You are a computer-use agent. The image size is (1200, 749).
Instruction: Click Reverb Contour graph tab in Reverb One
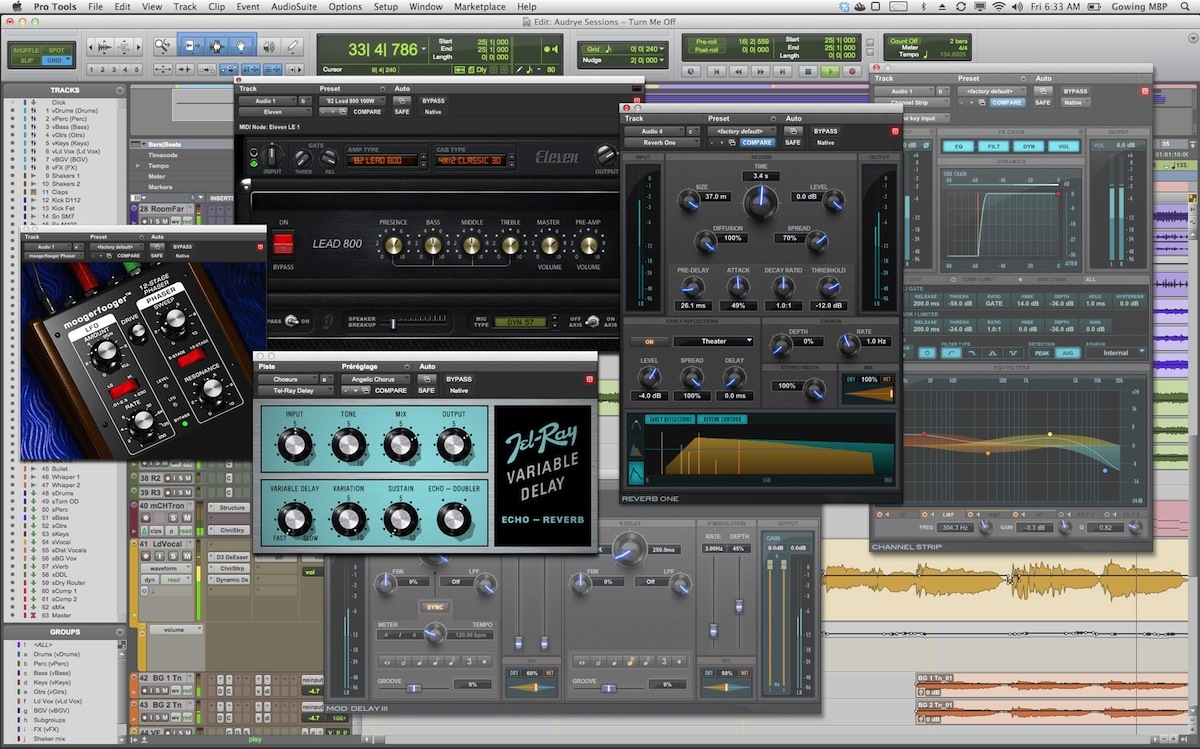(x=722, y=419)
